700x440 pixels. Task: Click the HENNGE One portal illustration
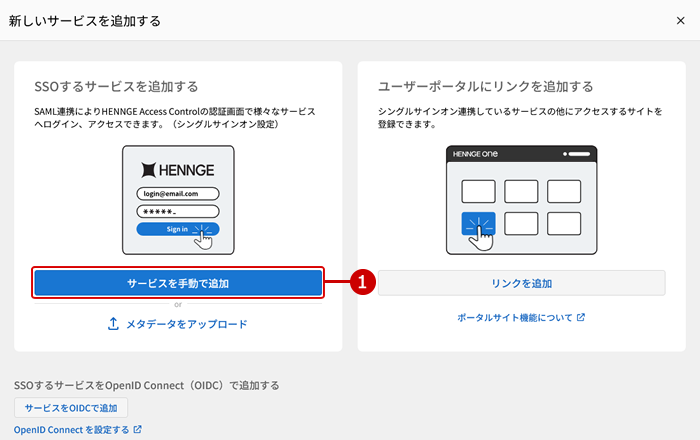521,200
